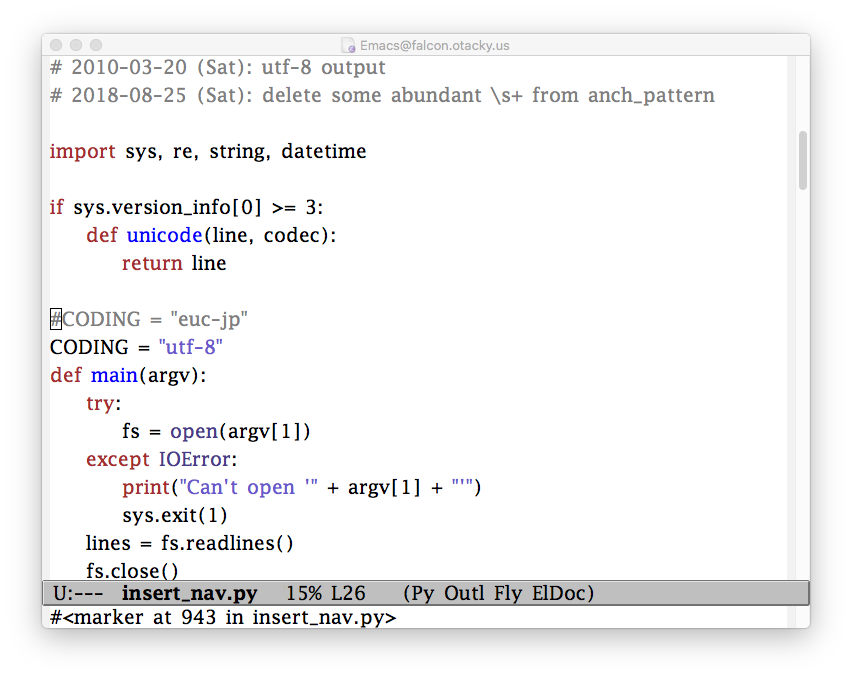Click the 'return' keyword
The image size is (852, 678).
(152, 263)
